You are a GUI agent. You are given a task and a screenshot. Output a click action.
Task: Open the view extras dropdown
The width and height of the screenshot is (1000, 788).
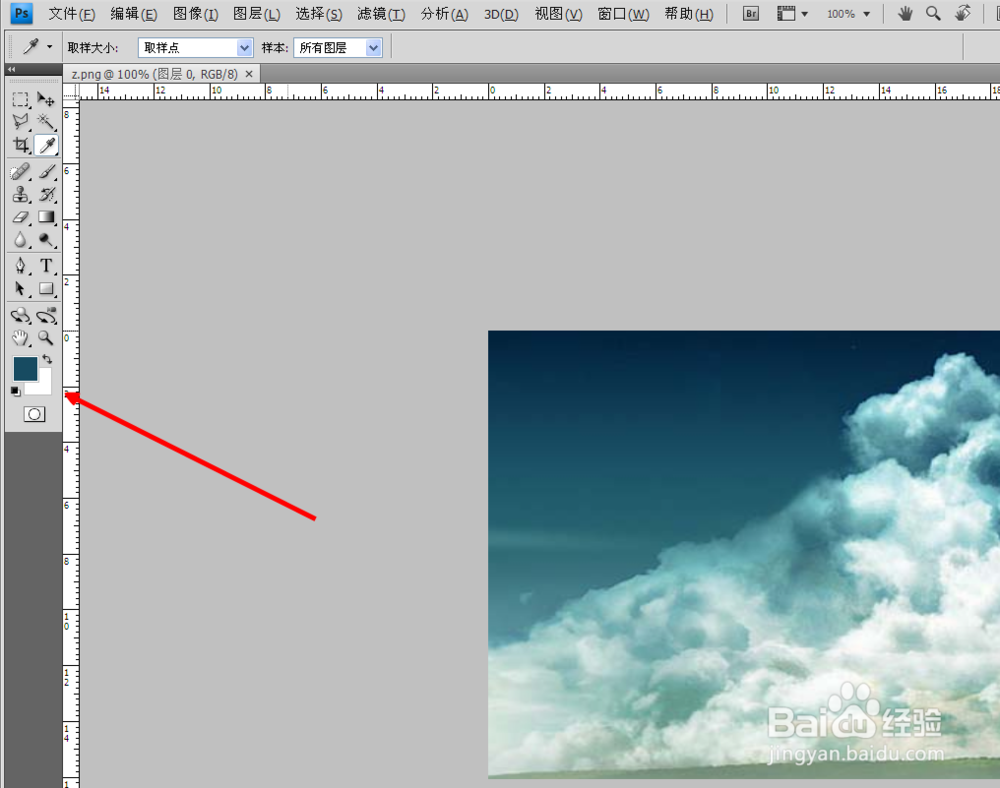click(792, 13)
